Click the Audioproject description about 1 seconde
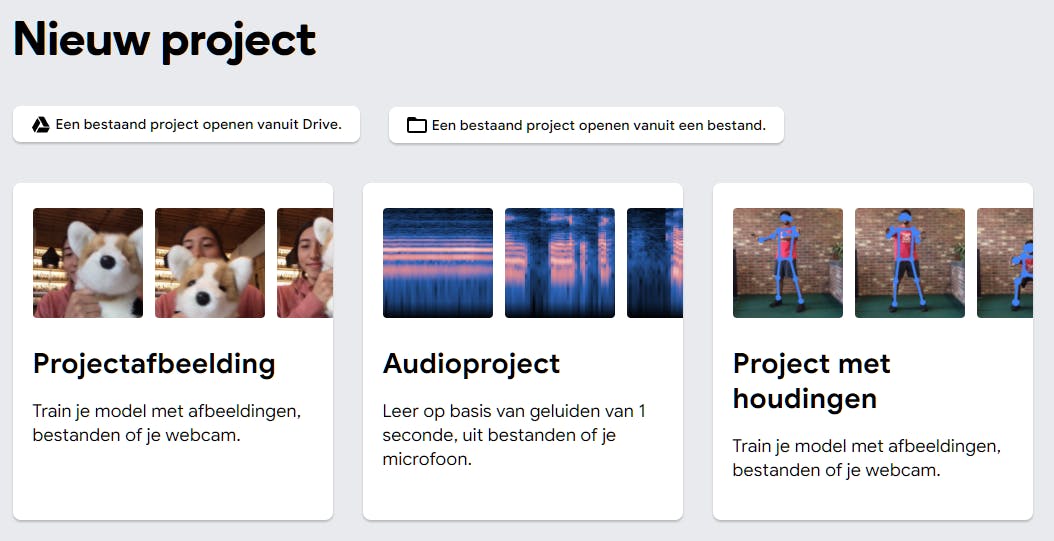This screenshot has height=541, width=1054. 514,435
